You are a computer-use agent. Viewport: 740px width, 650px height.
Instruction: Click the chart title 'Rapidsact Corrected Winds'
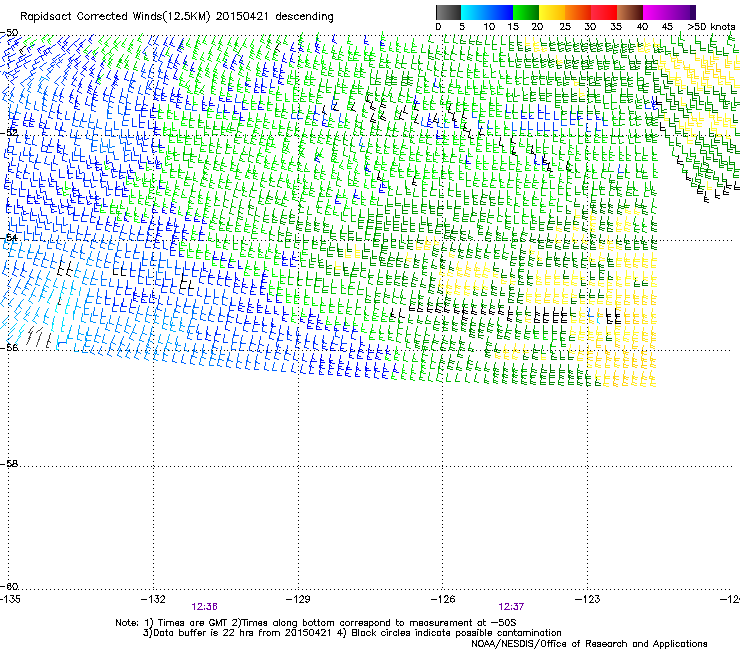point(91,17)
